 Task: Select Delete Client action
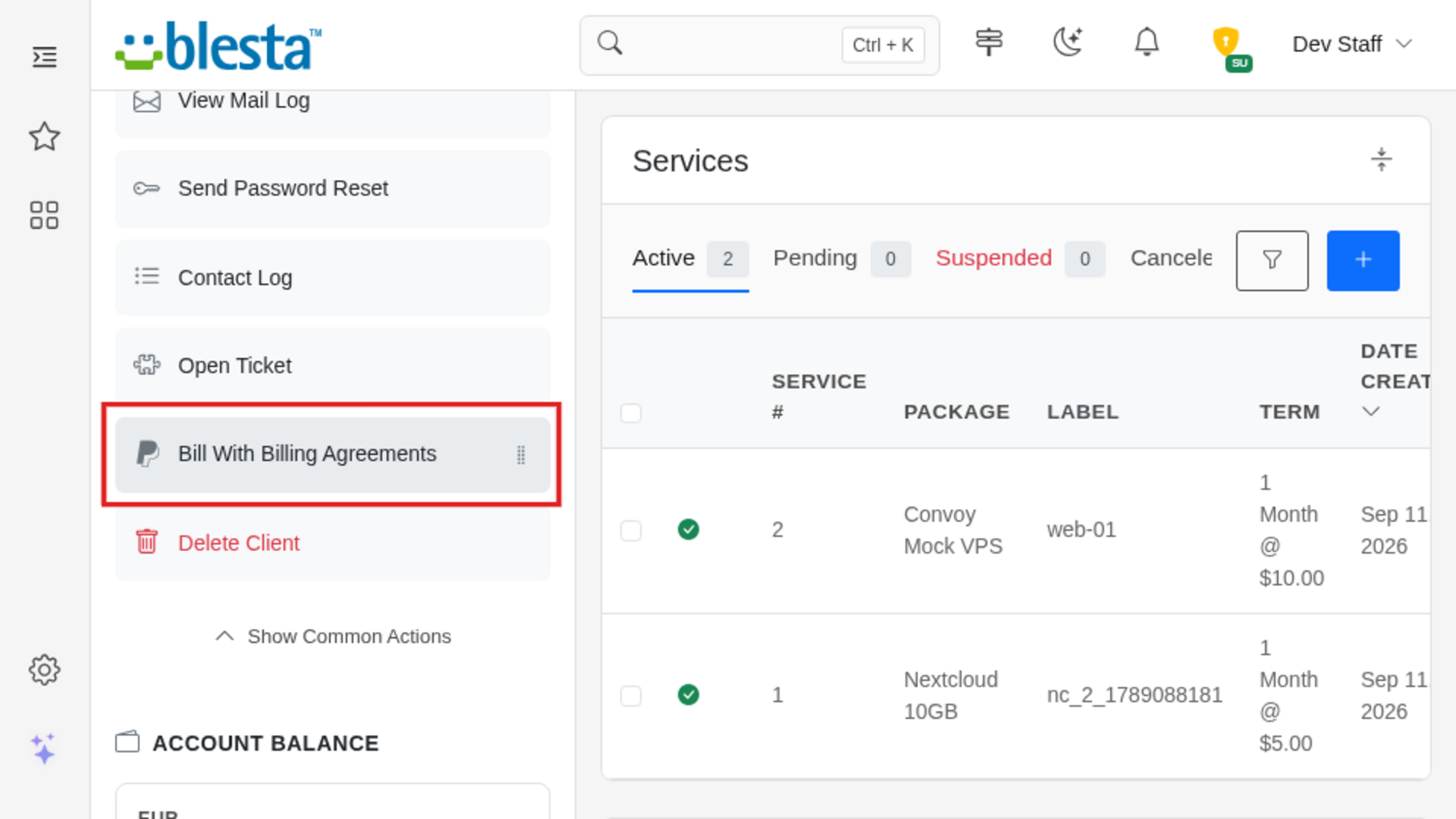[x=333, y=543]
